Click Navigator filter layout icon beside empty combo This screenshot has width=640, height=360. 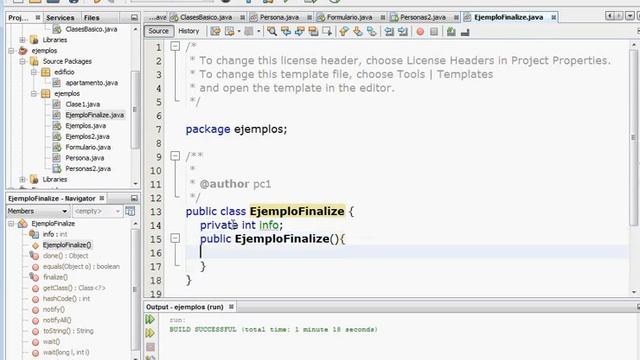click(130, 211)
